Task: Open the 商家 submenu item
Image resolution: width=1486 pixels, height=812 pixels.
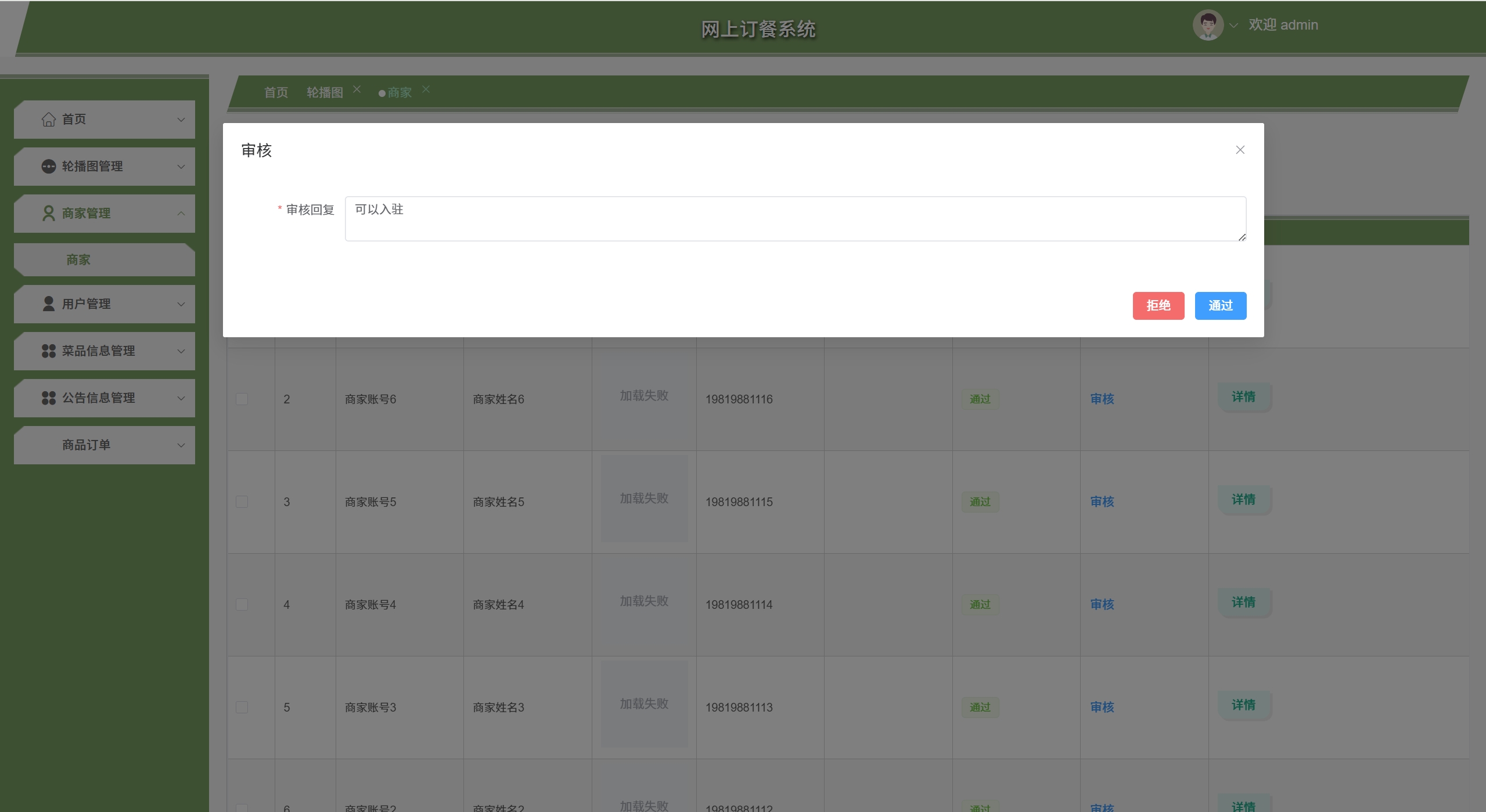Action: [x=78, y=260]
